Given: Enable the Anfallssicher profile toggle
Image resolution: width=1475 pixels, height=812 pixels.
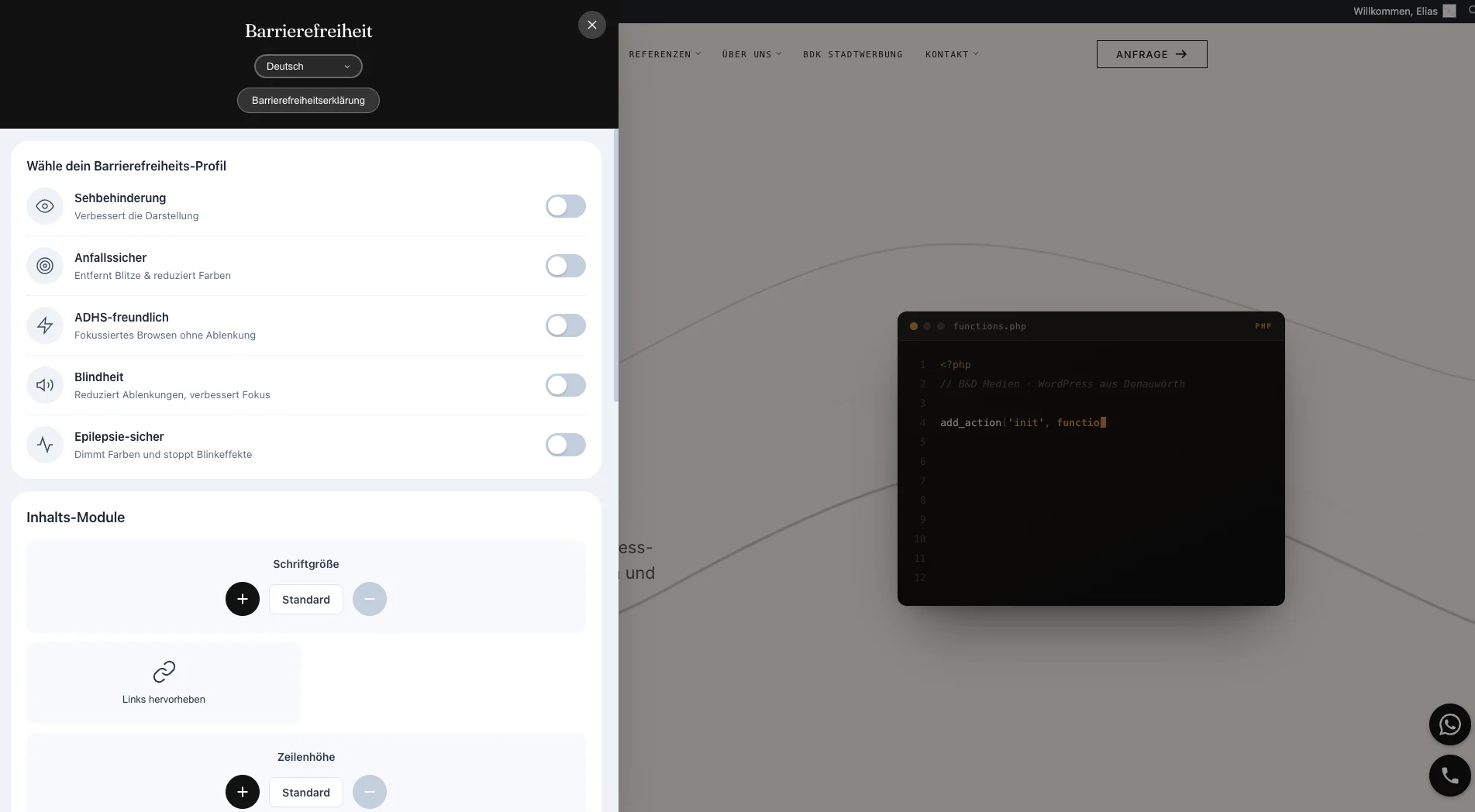Looking at the screenshot, I should (566, 266).
